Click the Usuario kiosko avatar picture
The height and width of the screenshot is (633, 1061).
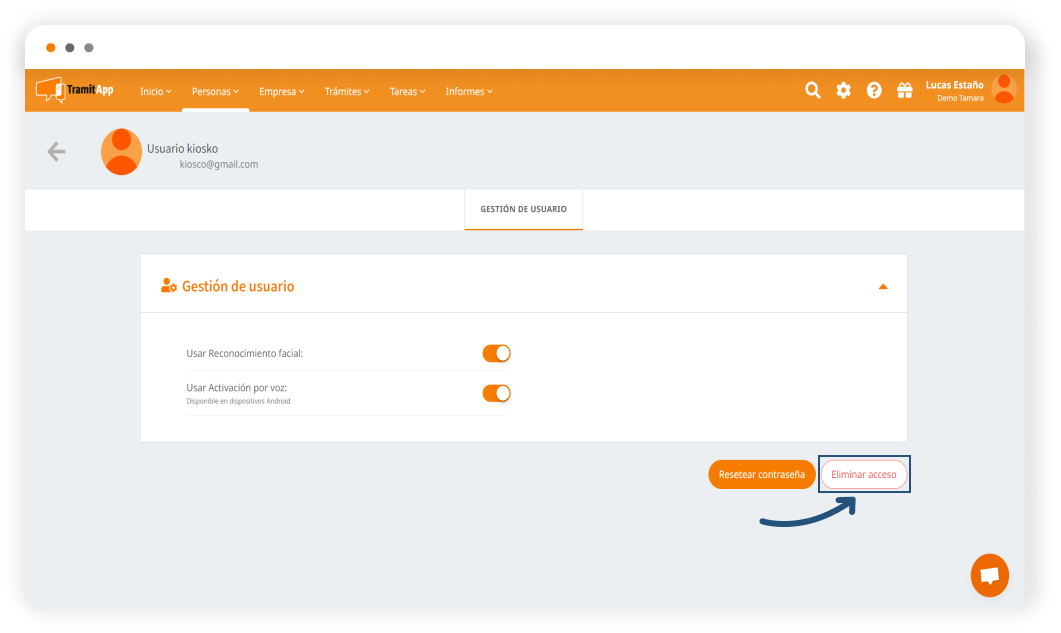[122, 152]
